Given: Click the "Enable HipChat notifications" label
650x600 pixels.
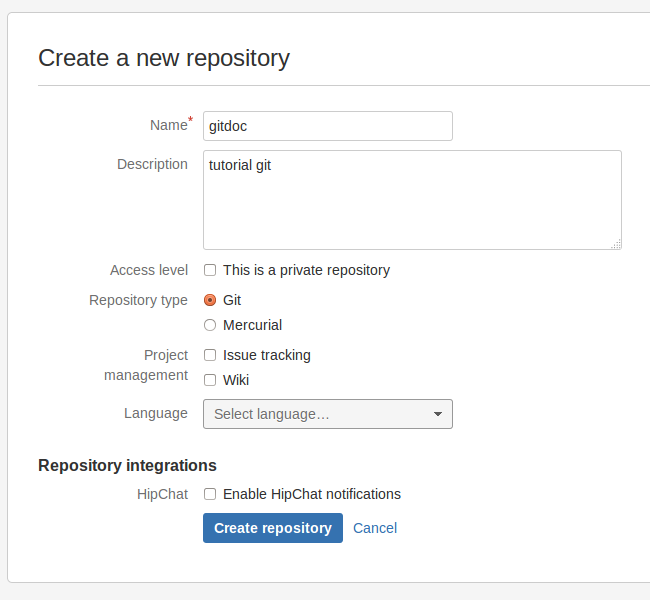Looking at the screenshot, I should tap(312, 494).
